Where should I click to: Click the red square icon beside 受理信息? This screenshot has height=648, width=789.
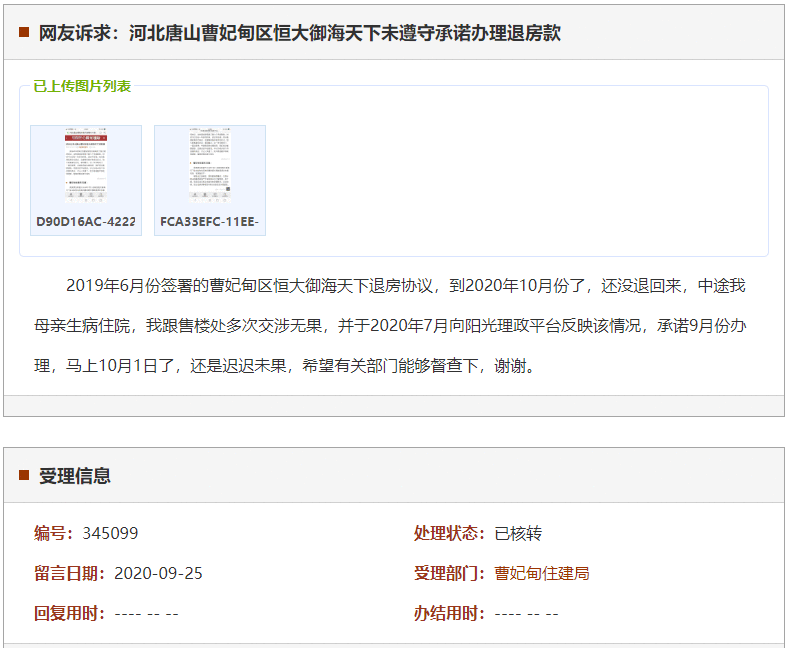pos(24,475)
